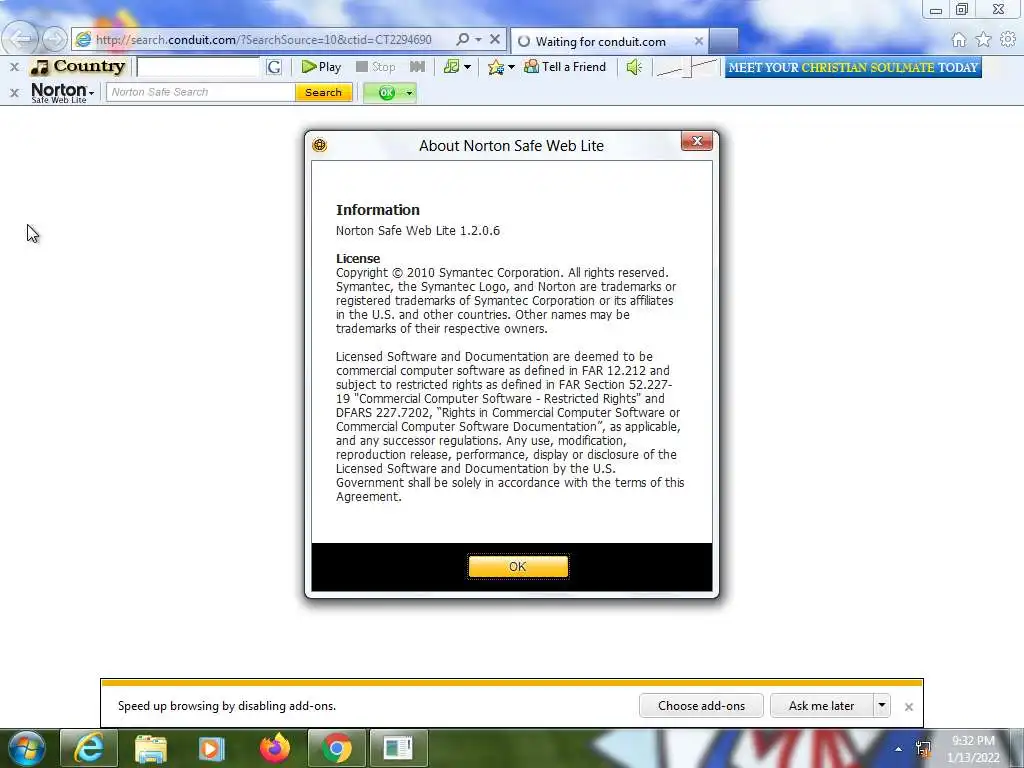Click Tell a Friend
This screenshot has width=1024, height=768.
tap(565, 67)
